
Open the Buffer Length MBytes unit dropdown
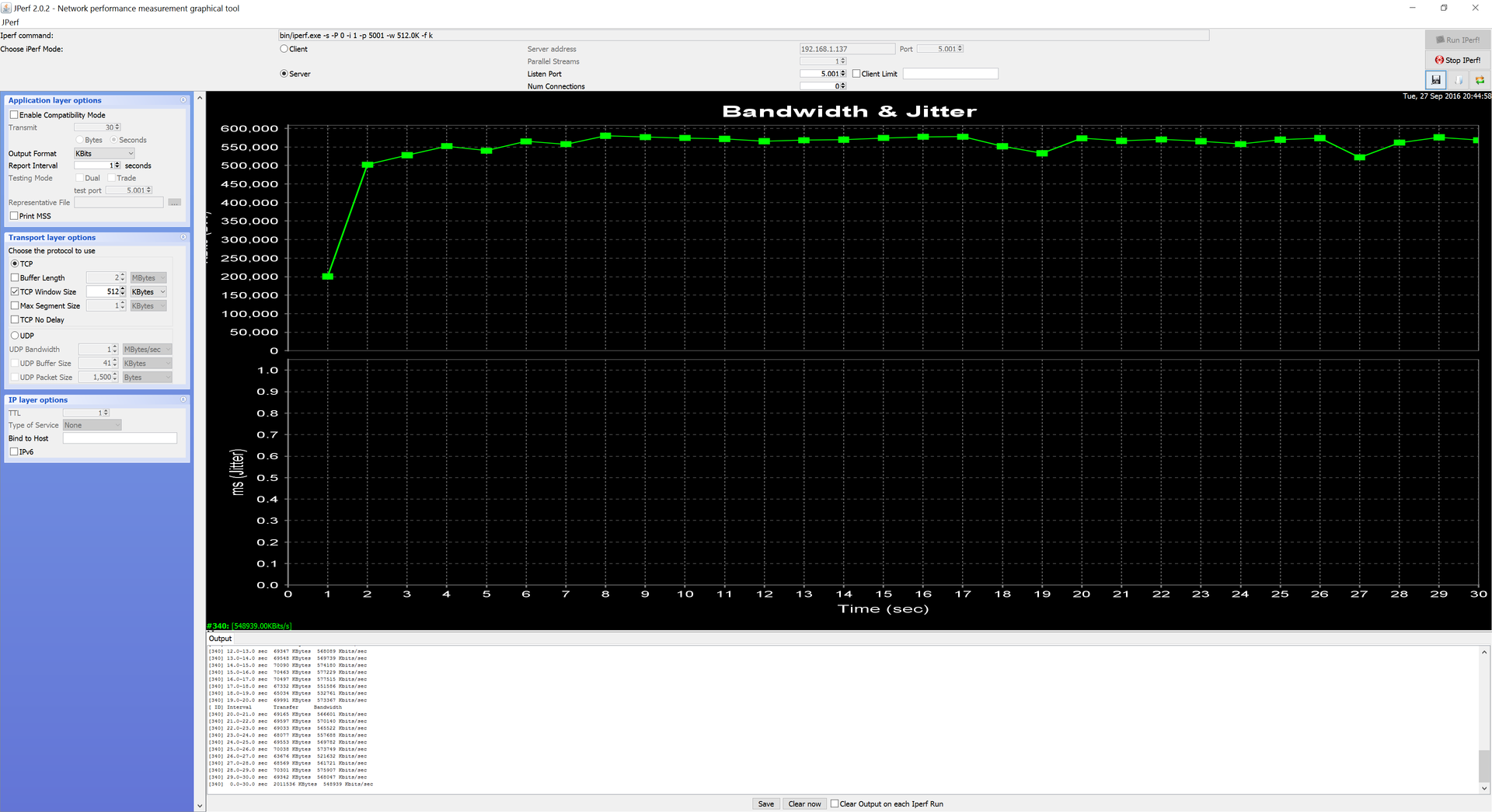point(148,278)
